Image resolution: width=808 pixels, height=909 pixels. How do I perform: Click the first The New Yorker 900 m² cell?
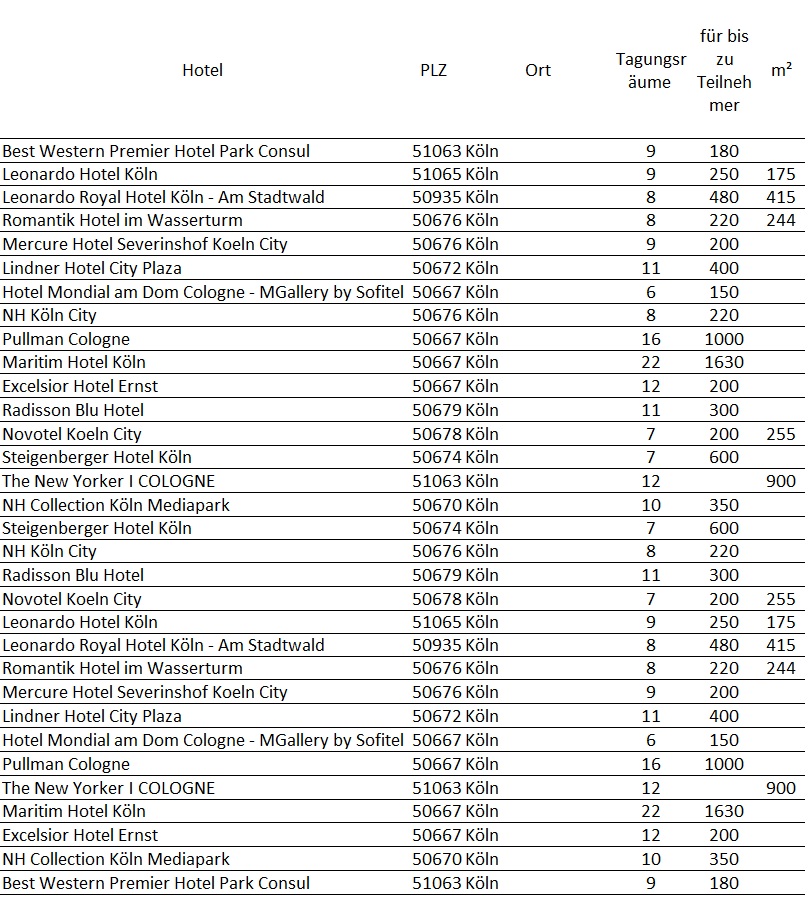[781, 481]
